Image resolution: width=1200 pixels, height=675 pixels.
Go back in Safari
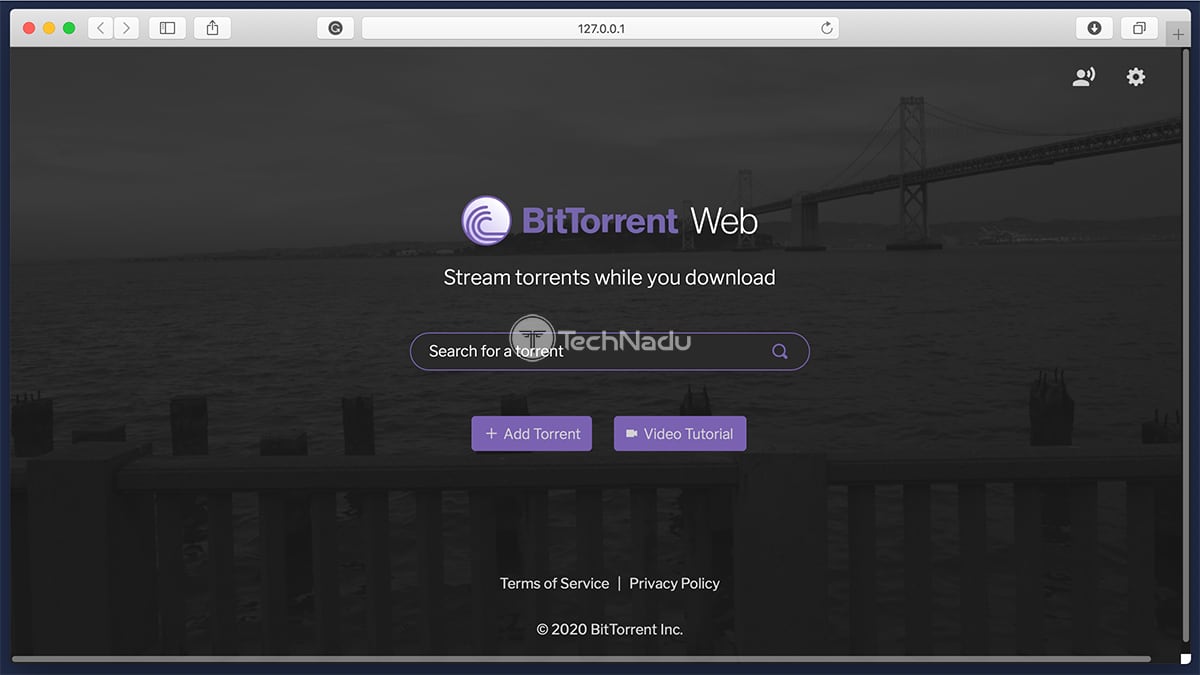pos(100,28)
